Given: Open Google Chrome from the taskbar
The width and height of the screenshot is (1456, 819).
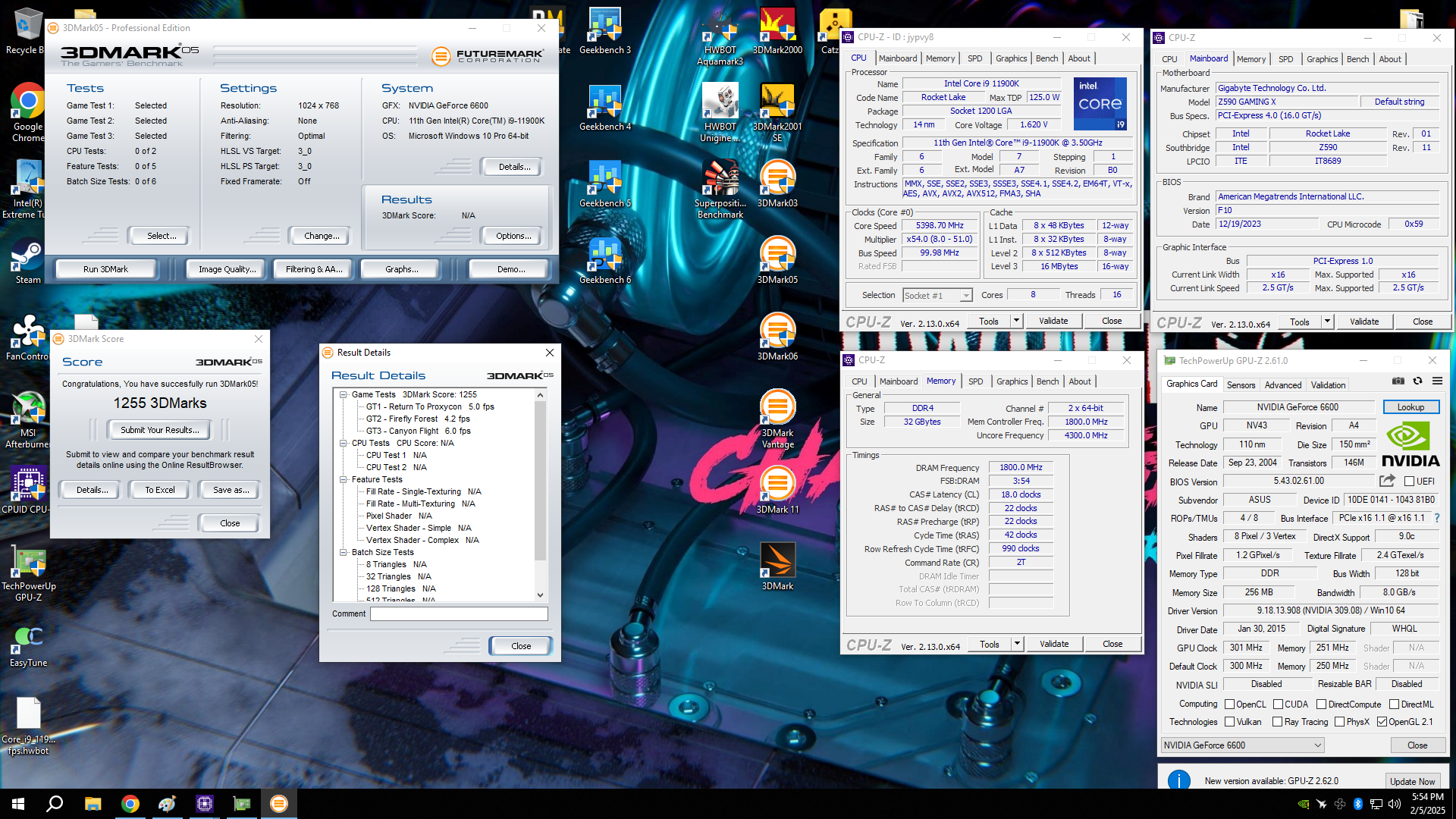Looking at the screenshot, I should point(130,804).
